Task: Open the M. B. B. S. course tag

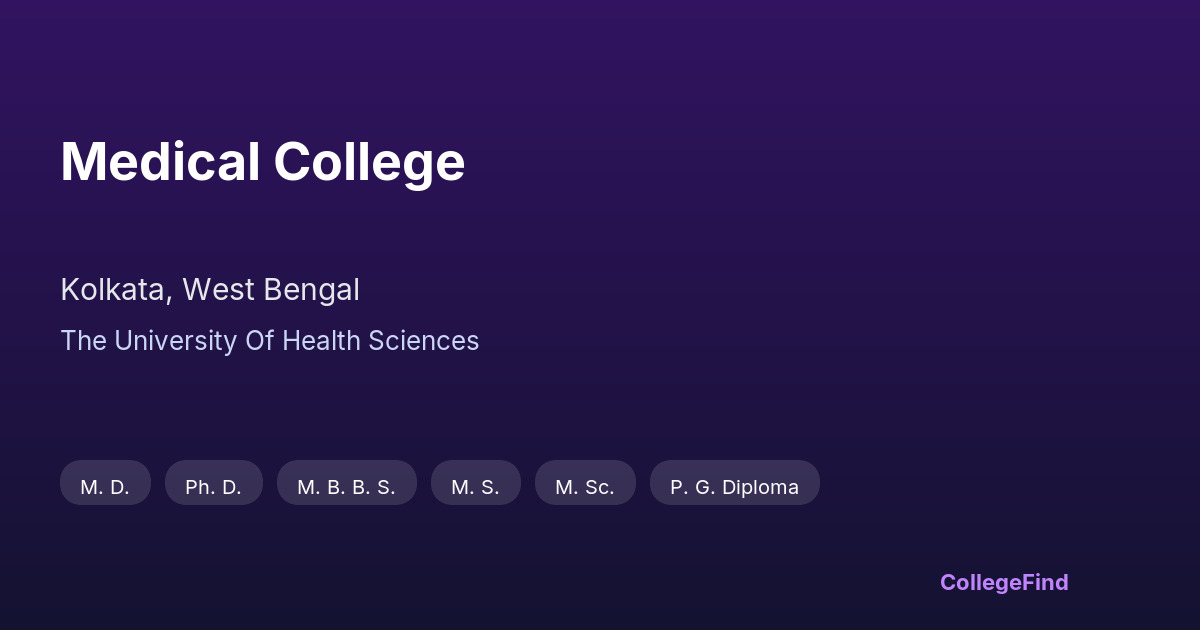Action: point(346,483)
